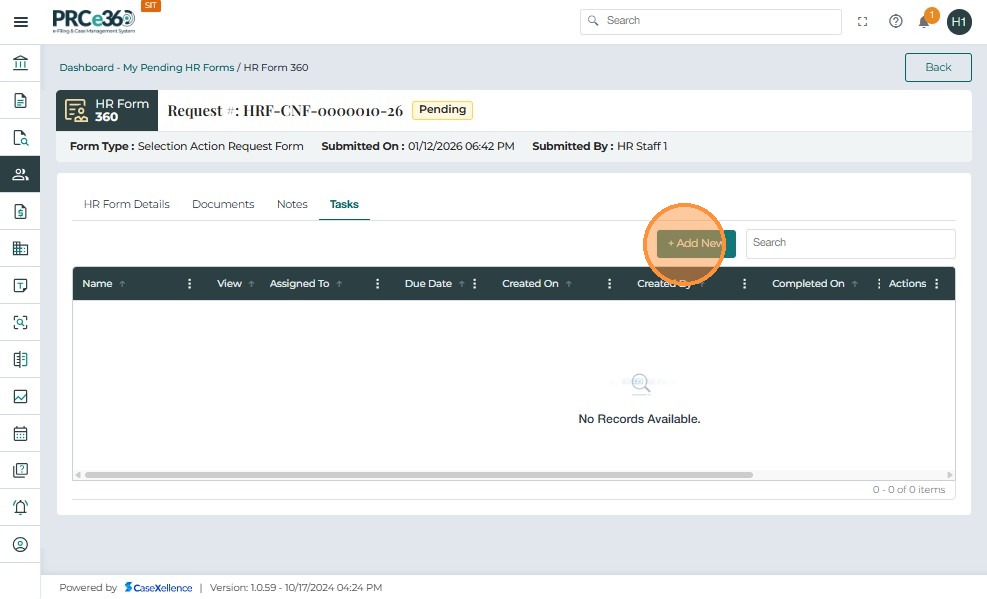Click 'HR Staff 1' submitter text
Viewport: 987px width, 599px height.
pyautogui.click(x=642, y=147)
